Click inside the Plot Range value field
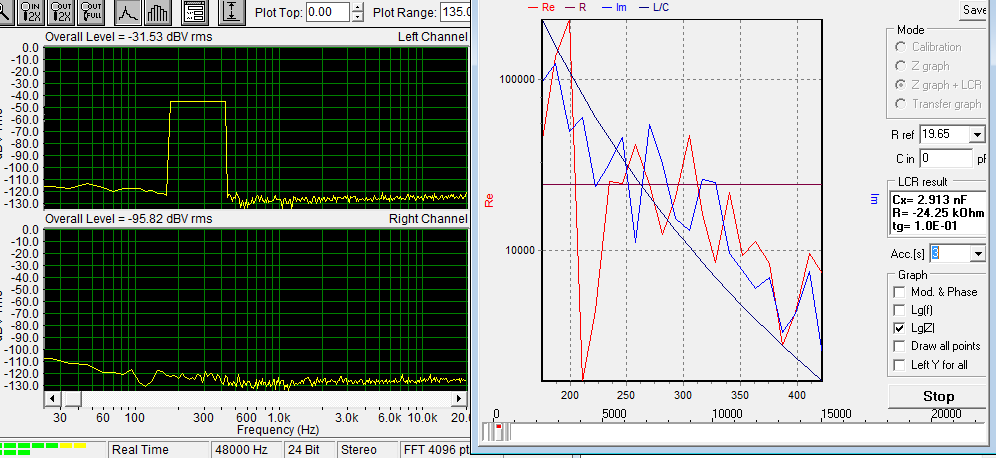This screenshot has width=996, height=466. [455, 12]
